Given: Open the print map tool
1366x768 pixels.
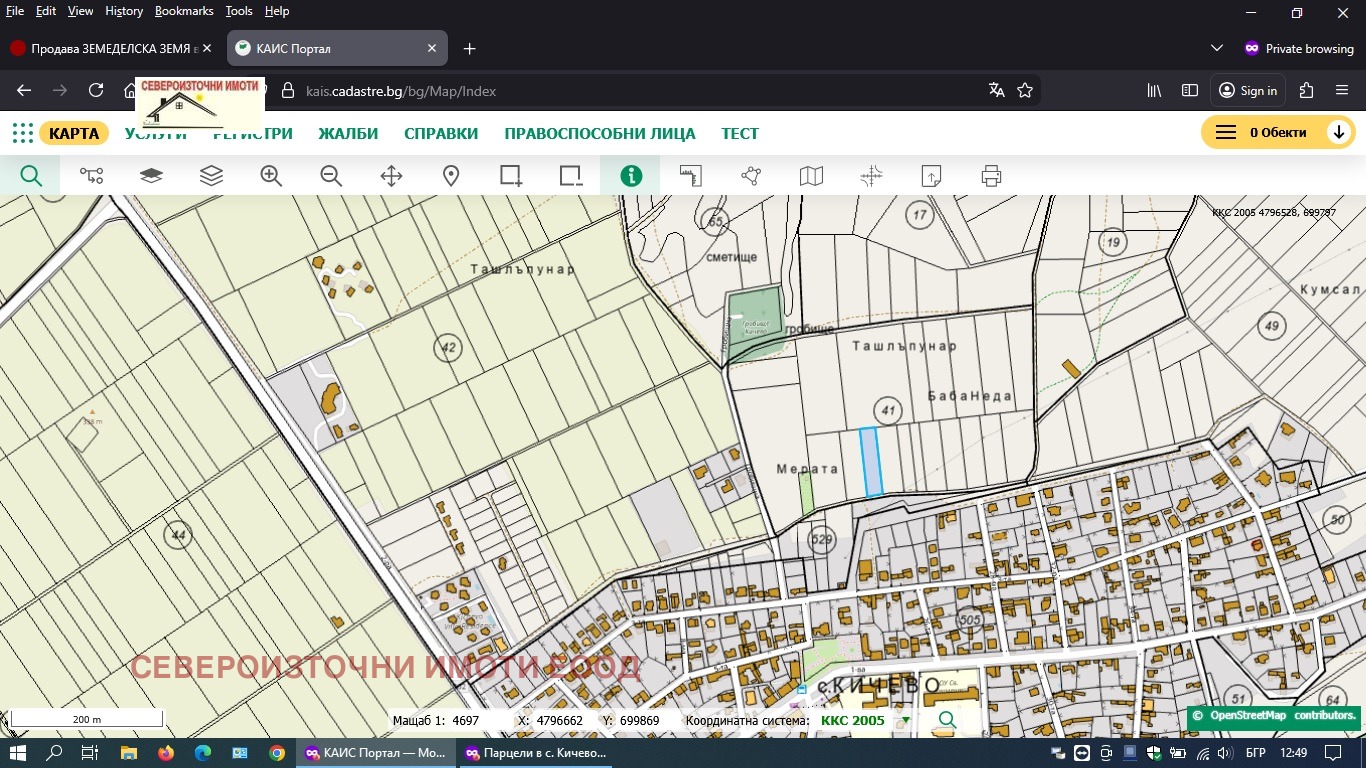Looking at the screenshot, I should 991,176.
